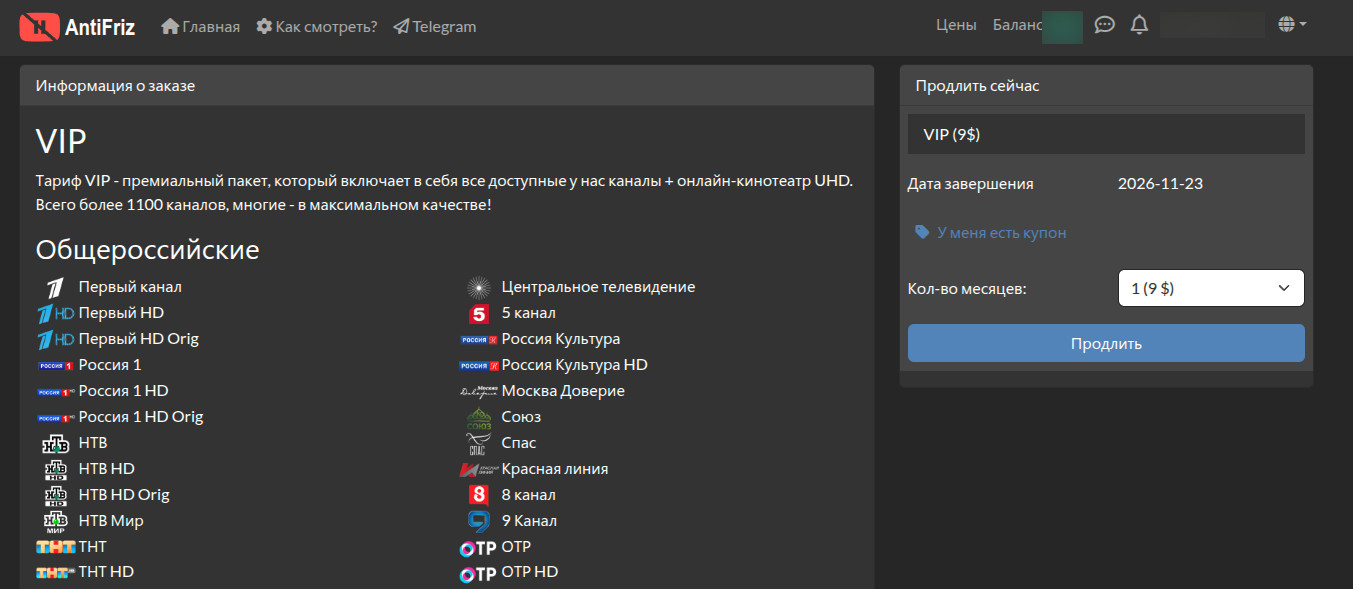This screenshot has height=589, width=1353.
Task: Click the Красная линия channel logo
Action: click(478, 469)
